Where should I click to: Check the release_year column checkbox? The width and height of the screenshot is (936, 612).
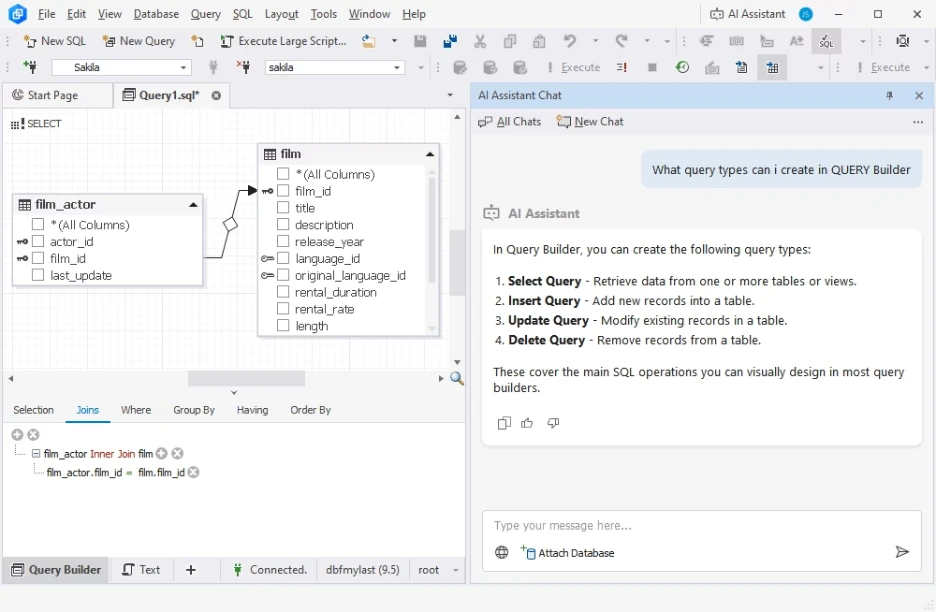[283, 241]
